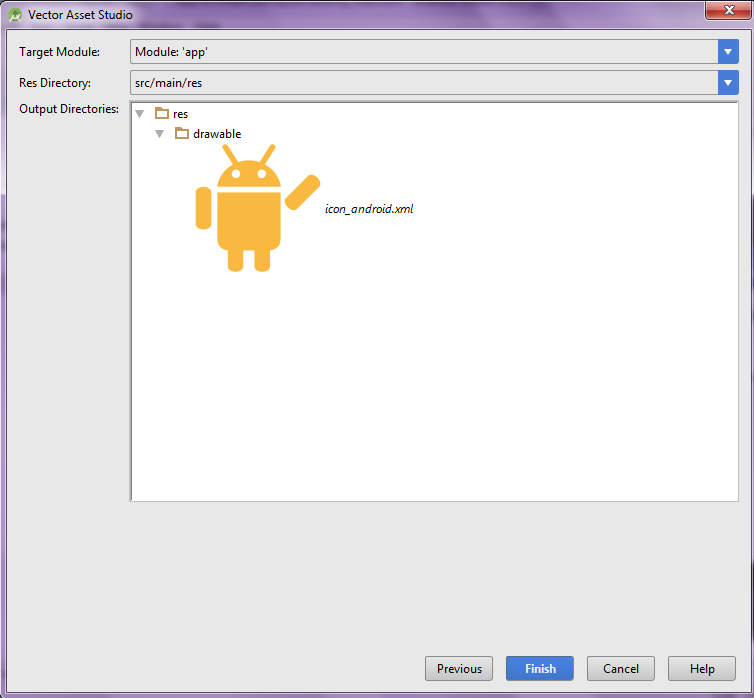Select the drawable folder icon
This screenshot has height=698, width=754.
182,133
